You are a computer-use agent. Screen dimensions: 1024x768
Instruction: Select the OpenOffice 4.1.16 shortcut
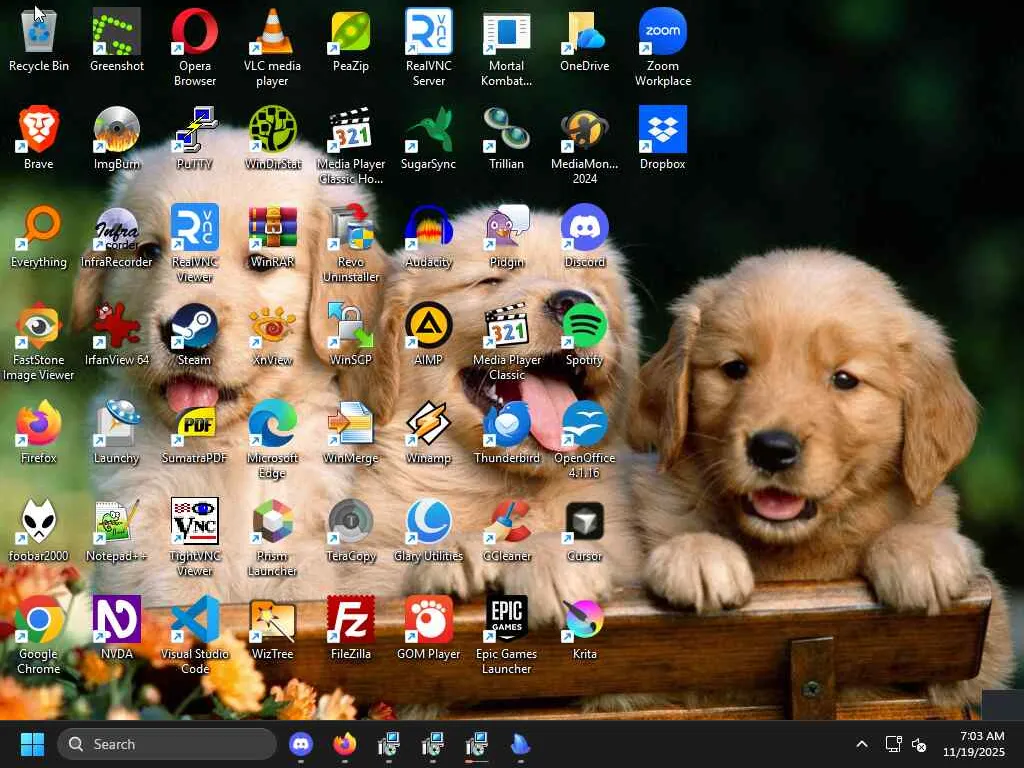point(584,440)
